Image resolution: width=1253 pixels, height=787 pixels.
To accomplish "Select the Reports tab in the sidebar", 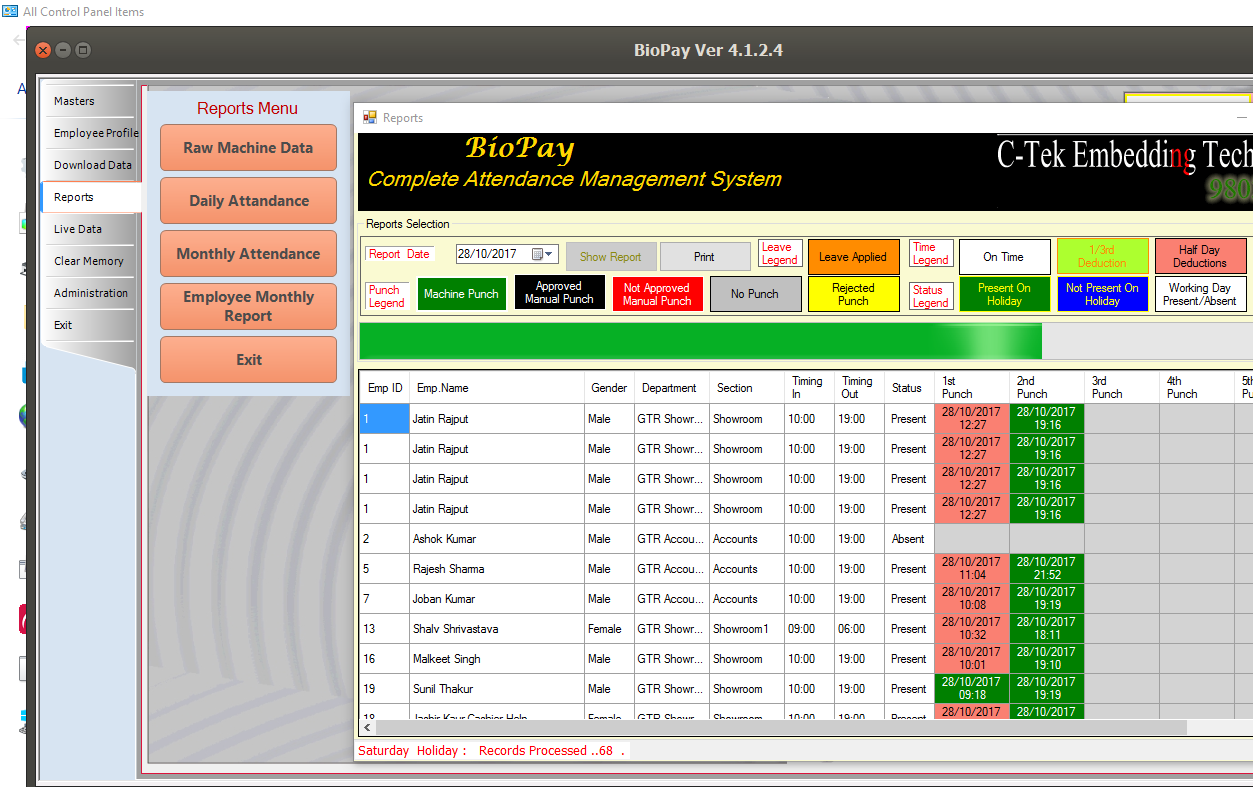I will [x=90, y=197].
